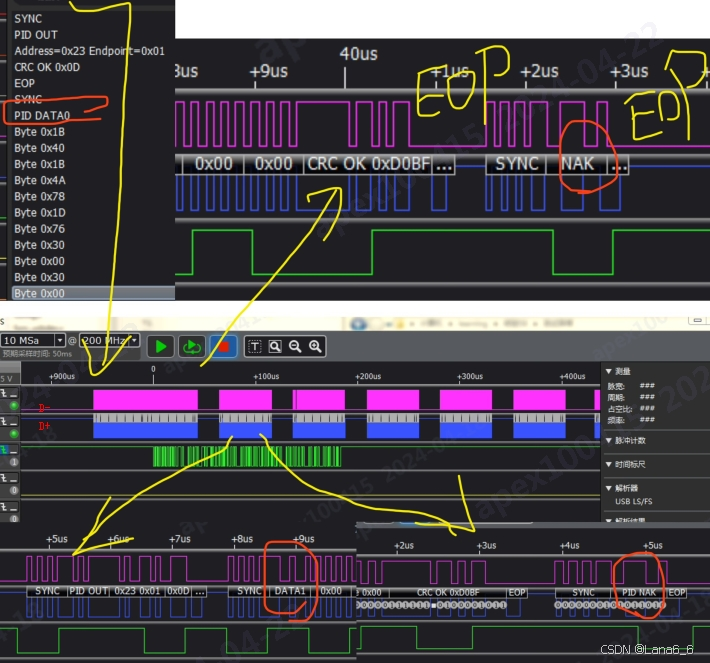The height and width of the screenshot is (663, 710).
Task: Click the highlighted Byte 0x00 row
Action: 92,293
